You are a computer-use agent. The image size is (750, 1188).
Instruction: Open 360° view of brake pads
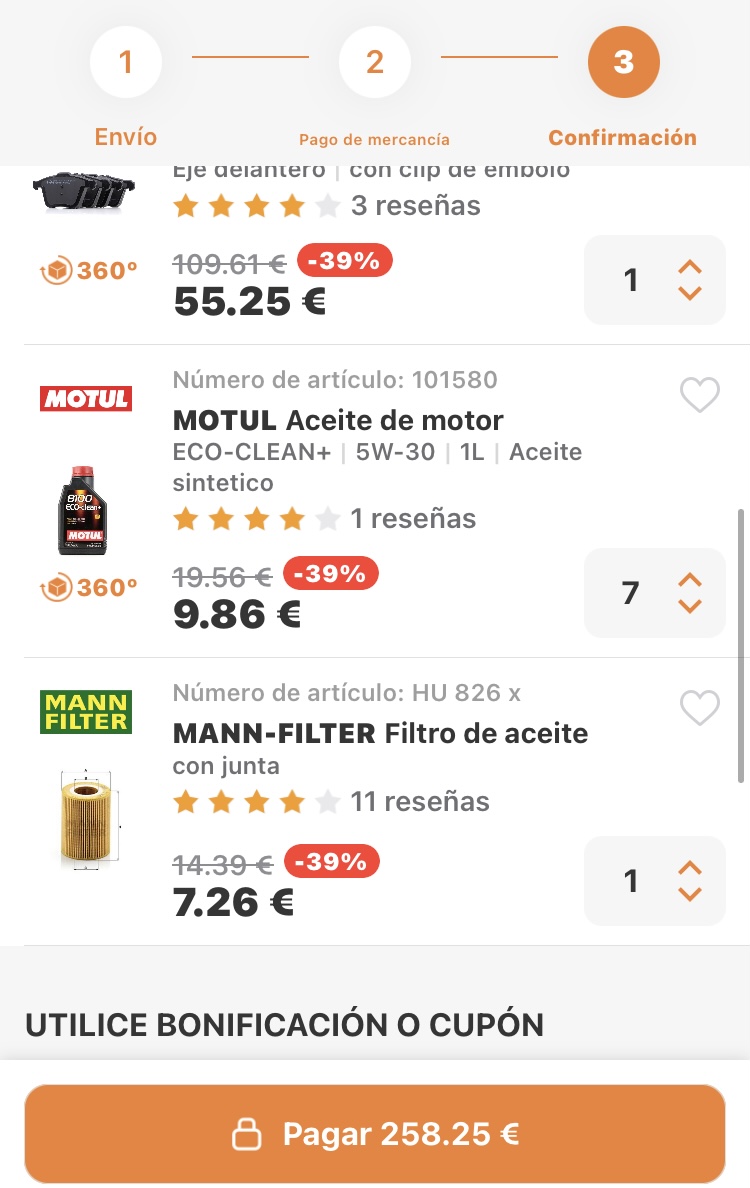pos(90,271)
